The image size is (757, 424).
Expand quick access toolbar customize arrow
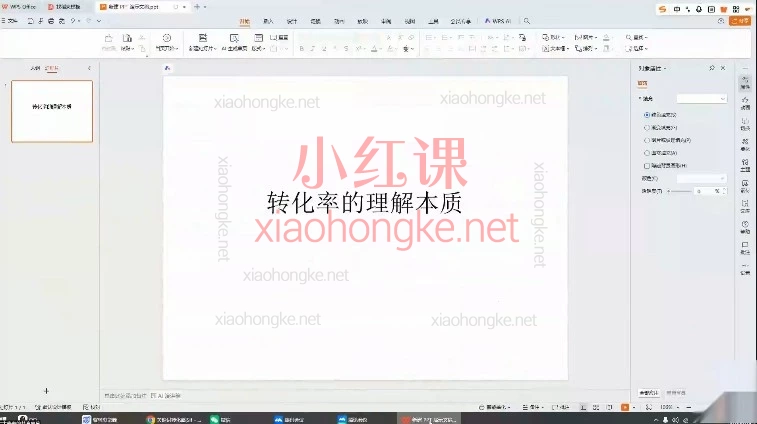99,21
